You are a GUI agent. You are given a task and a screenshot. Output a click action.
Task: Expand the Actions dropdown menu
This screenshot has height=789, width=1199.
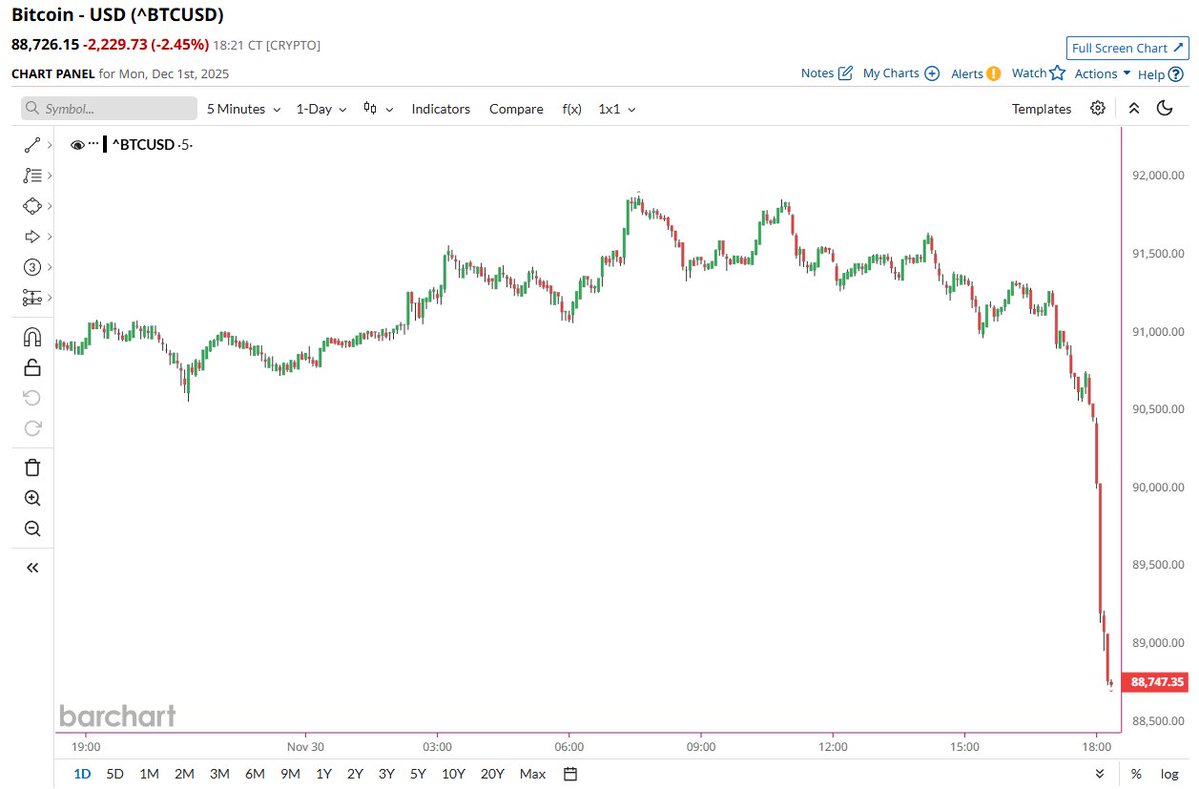1098,73
